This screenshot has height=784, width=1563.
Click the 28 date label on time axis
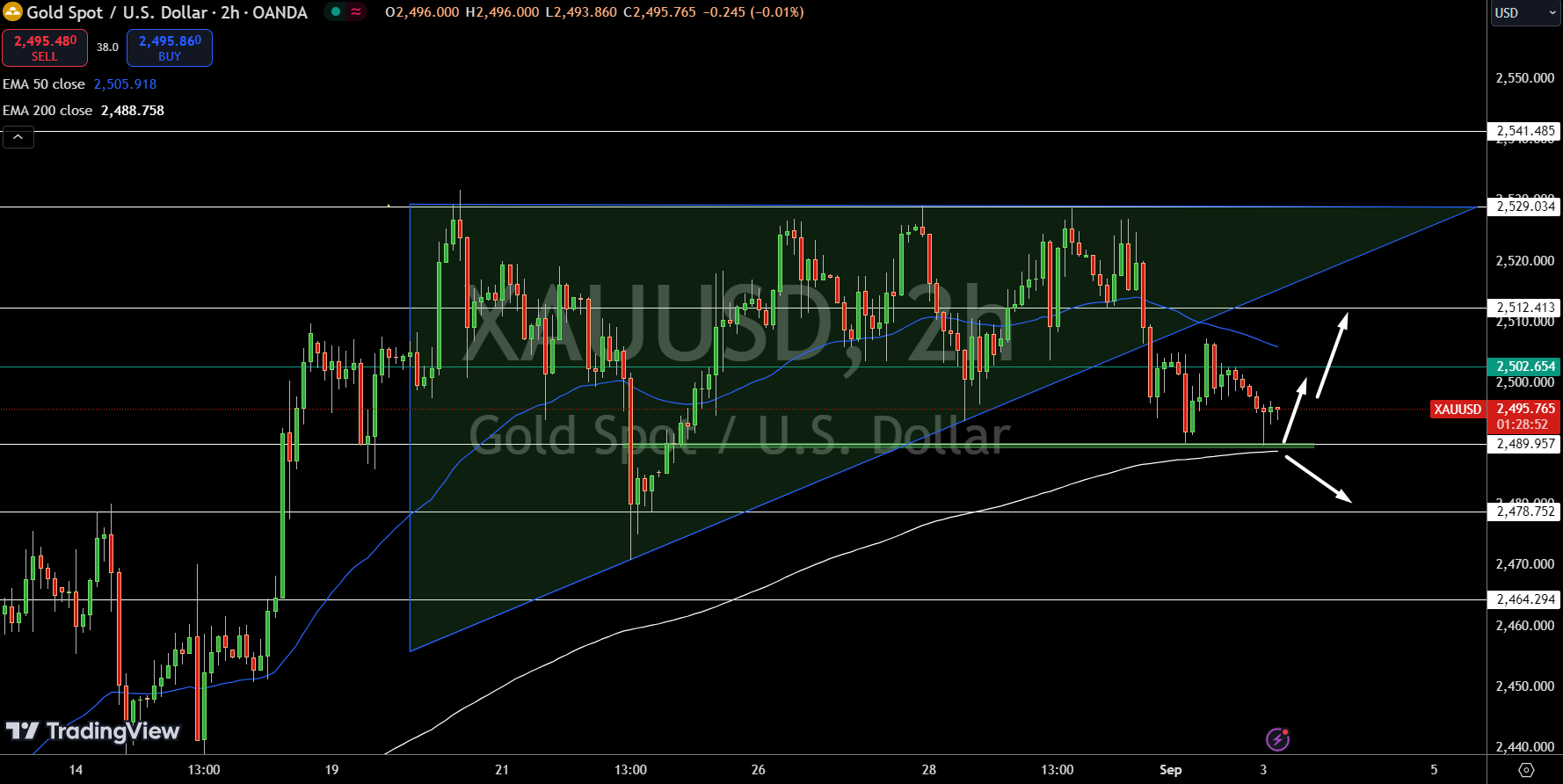(x=929, y=770)
